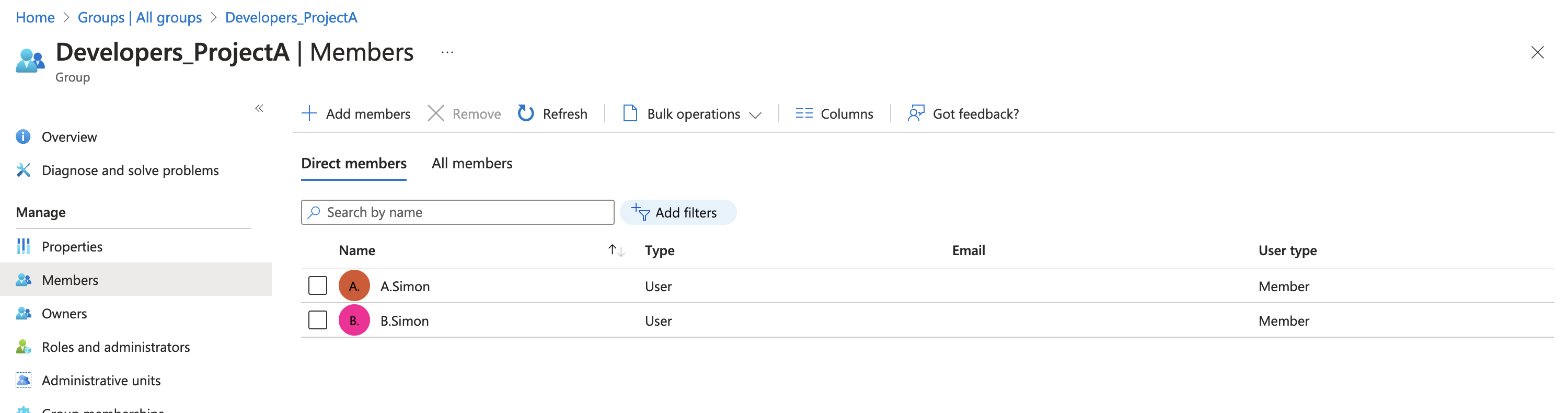Click the Members people icon
Viewport: 1568px width, 413px height.
[x=23, y=280]
